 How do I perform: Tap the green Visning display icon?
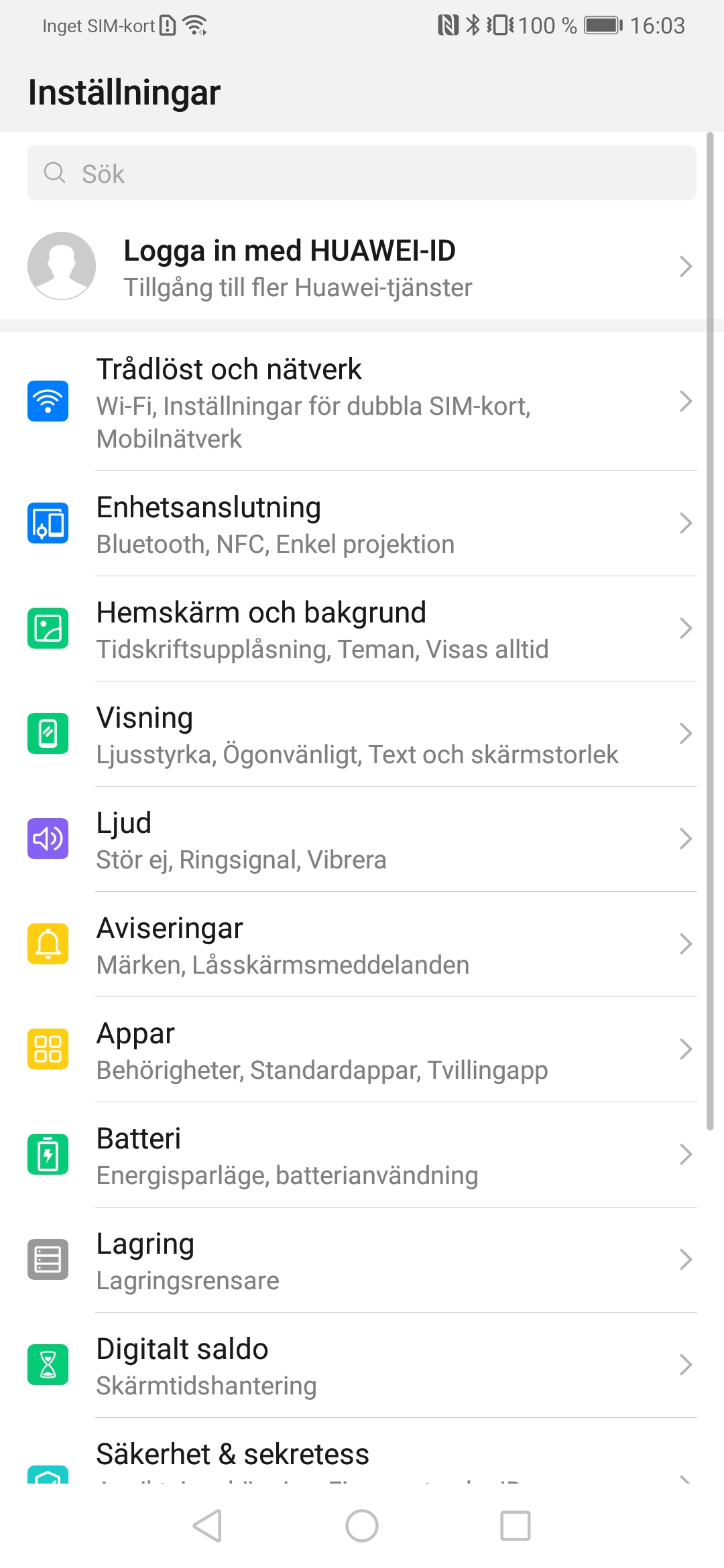(x=48, y=733)
